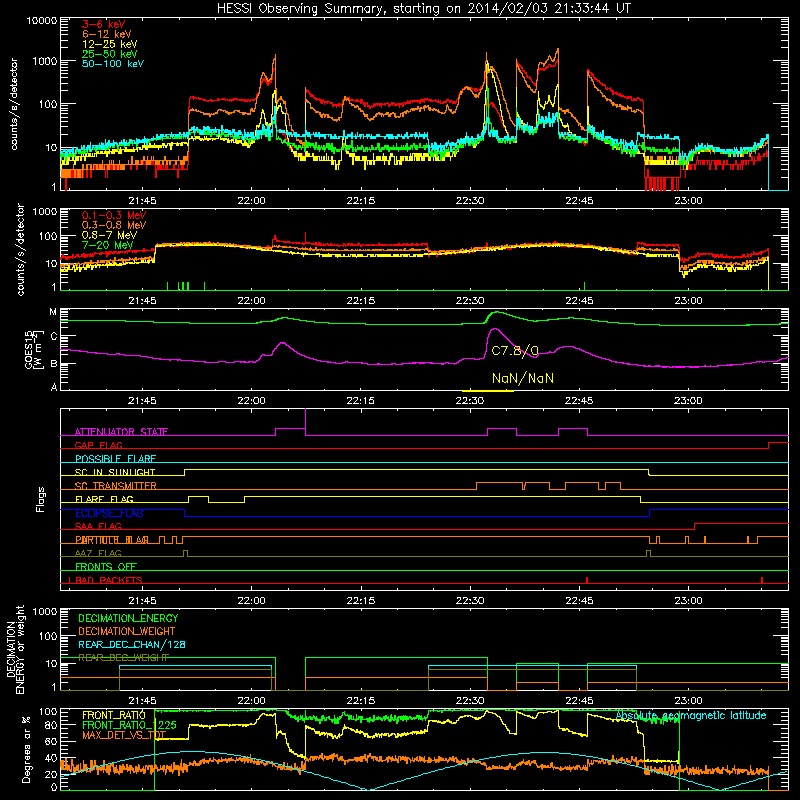Click the "Degrees or %" axis label
Screen dimensions: 800x800
[26, 750]
